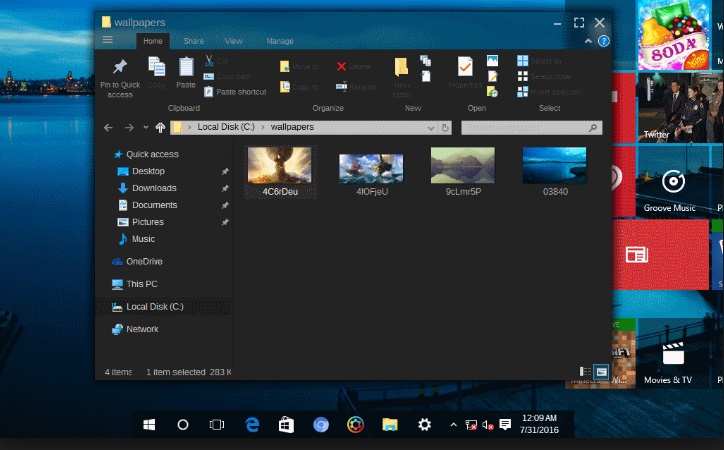The width and height of the screenshot is (724, 450).
Task: Refresh the address bar location
Action: 446,128
